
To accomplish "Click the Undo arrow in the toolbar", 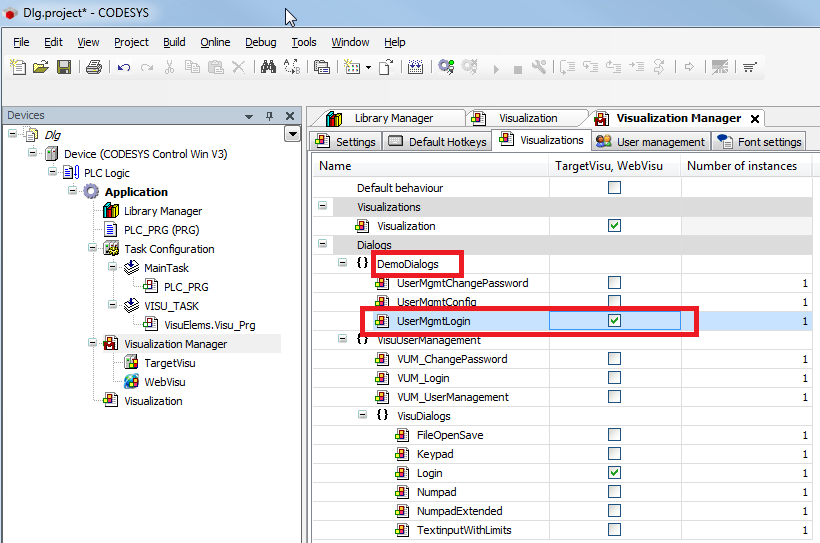I will (124, 67).
